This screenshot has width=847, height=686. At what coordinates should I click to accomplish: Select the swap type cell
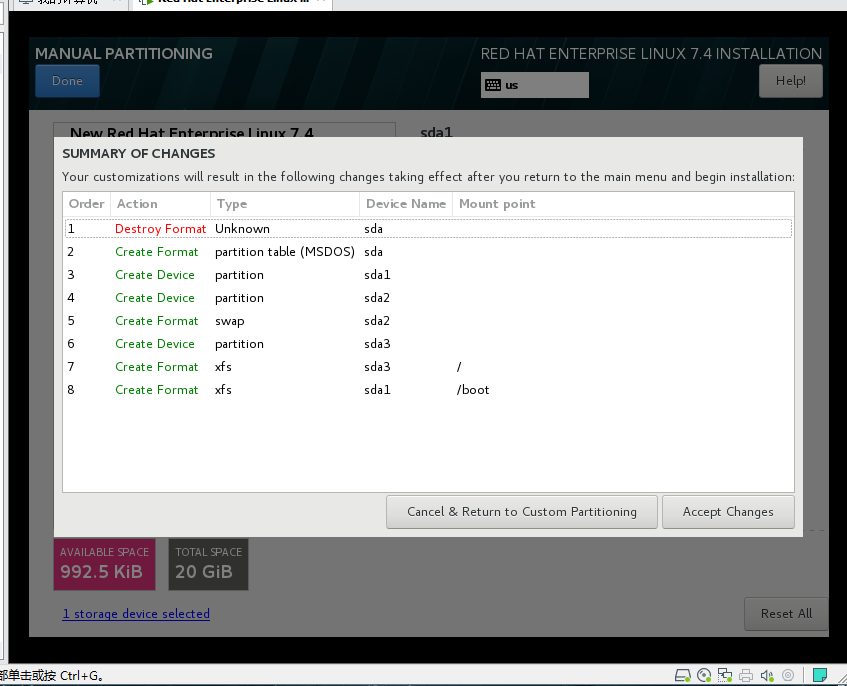click(x=230, y=321)
